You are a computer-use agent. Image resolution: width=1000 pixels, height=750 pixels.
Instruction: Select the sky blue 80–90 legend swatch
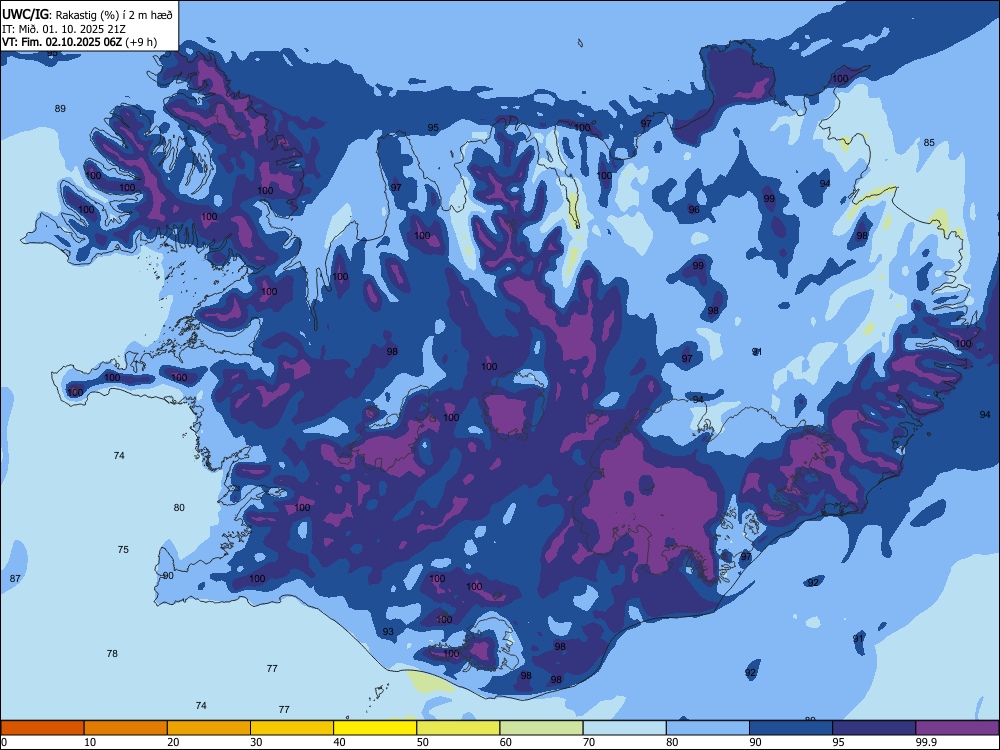(x=708, y=728)
